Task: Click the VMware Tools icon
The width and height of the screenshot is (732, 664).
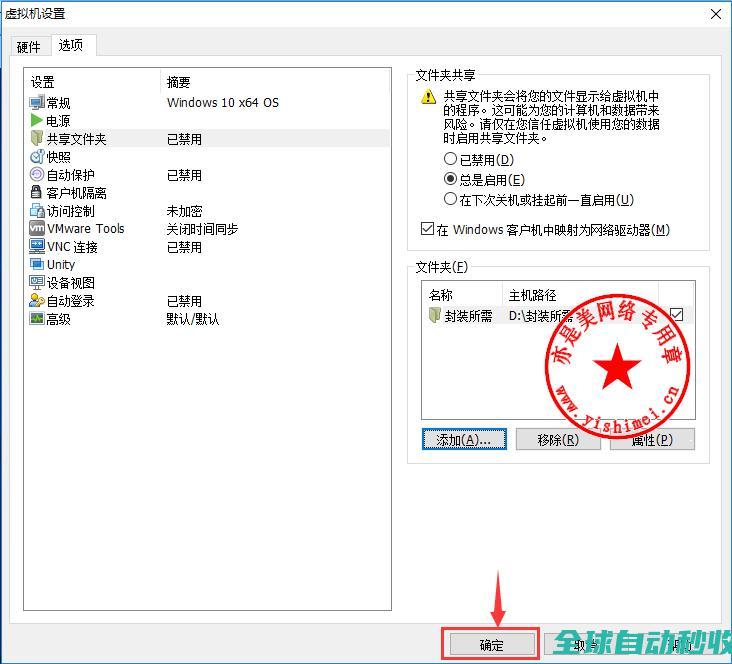Action: (37, 229)
